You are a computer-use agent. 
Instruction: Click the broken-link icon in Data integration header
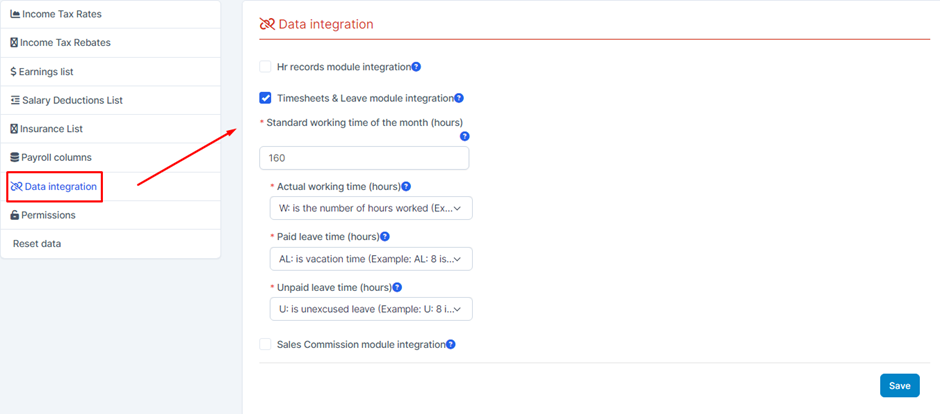pyautogui.click(x=267, y=24)
